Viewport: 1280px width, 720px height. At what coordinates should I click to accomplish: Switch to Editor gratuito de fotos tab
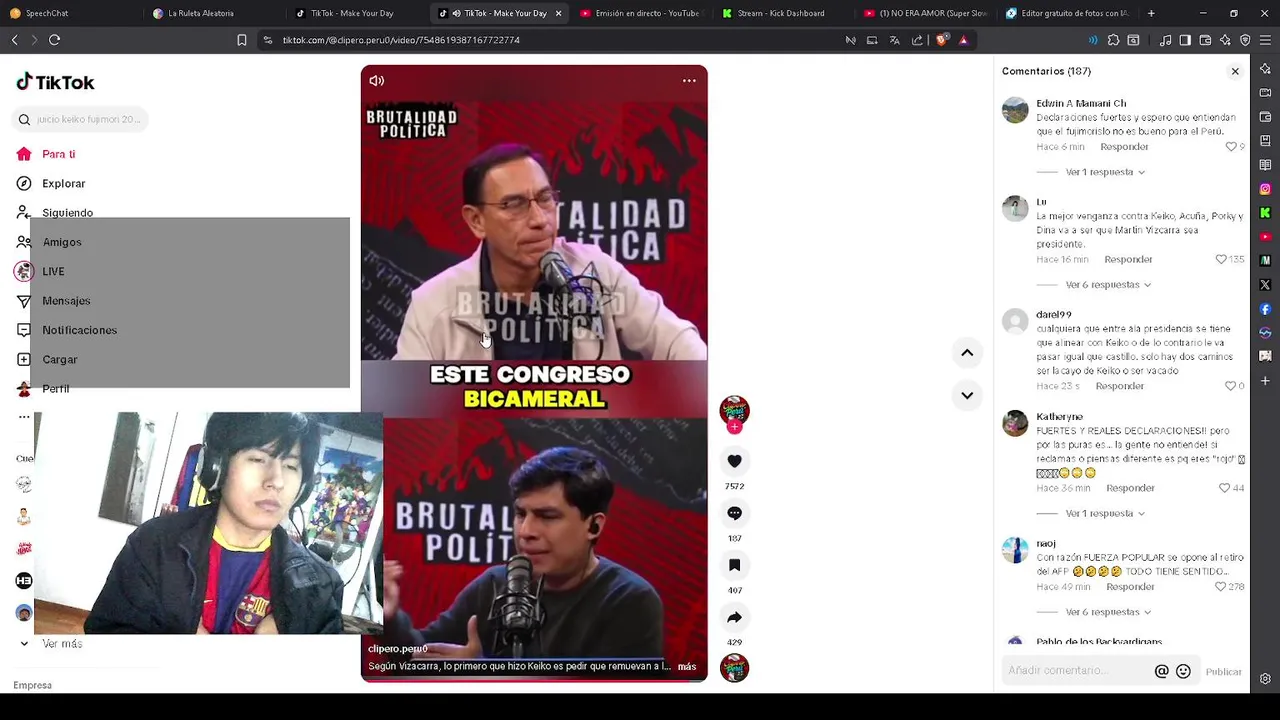tap(1068, 13)
